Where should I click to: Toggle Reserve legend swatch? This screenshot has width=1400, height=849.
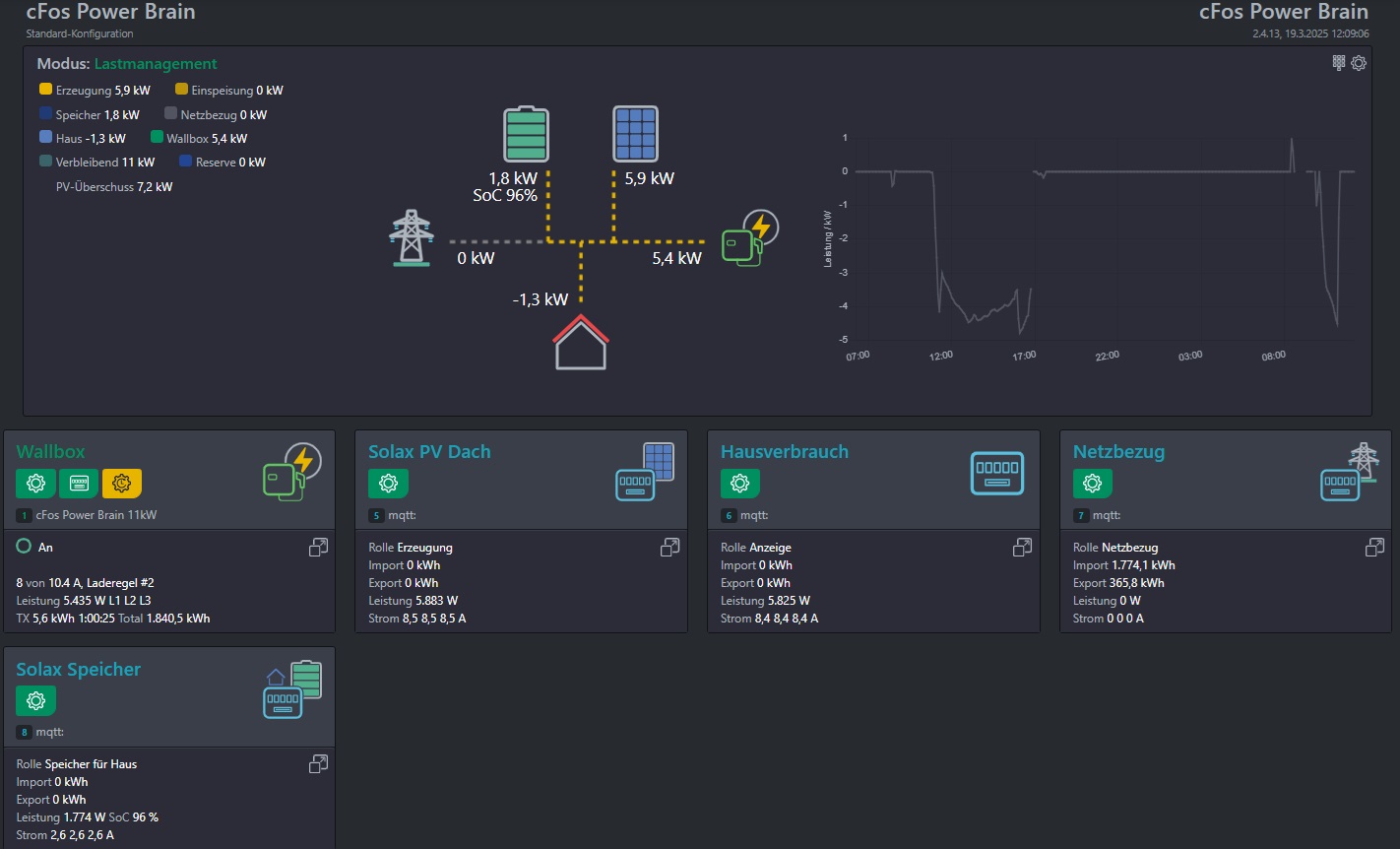pos(186,162)
